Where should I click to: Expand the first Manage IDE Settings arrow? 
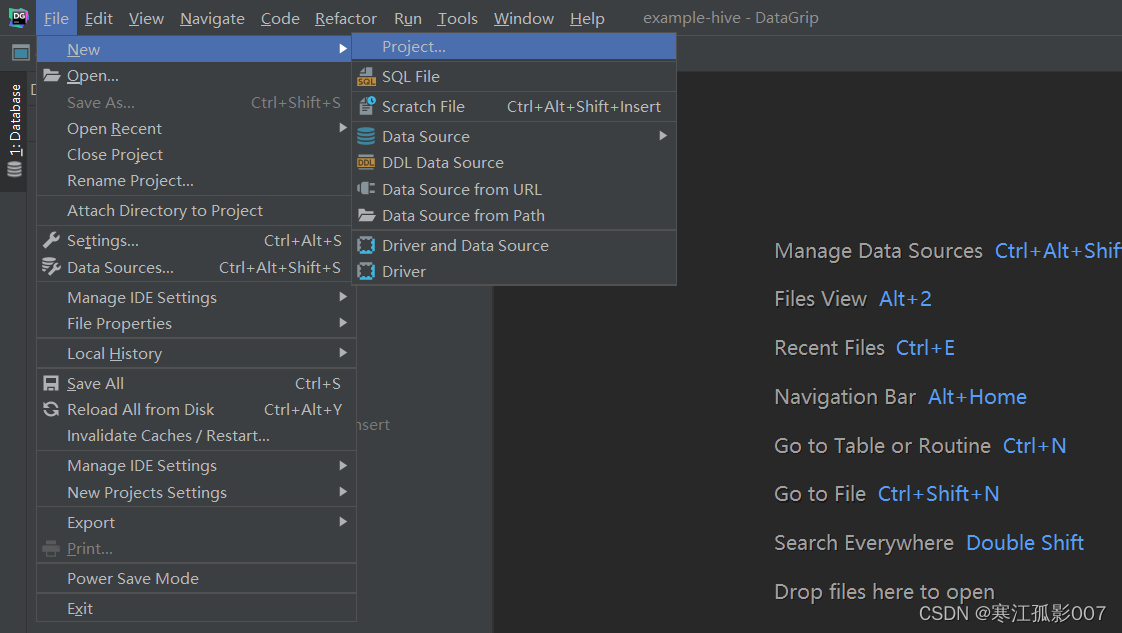(343, 296)
